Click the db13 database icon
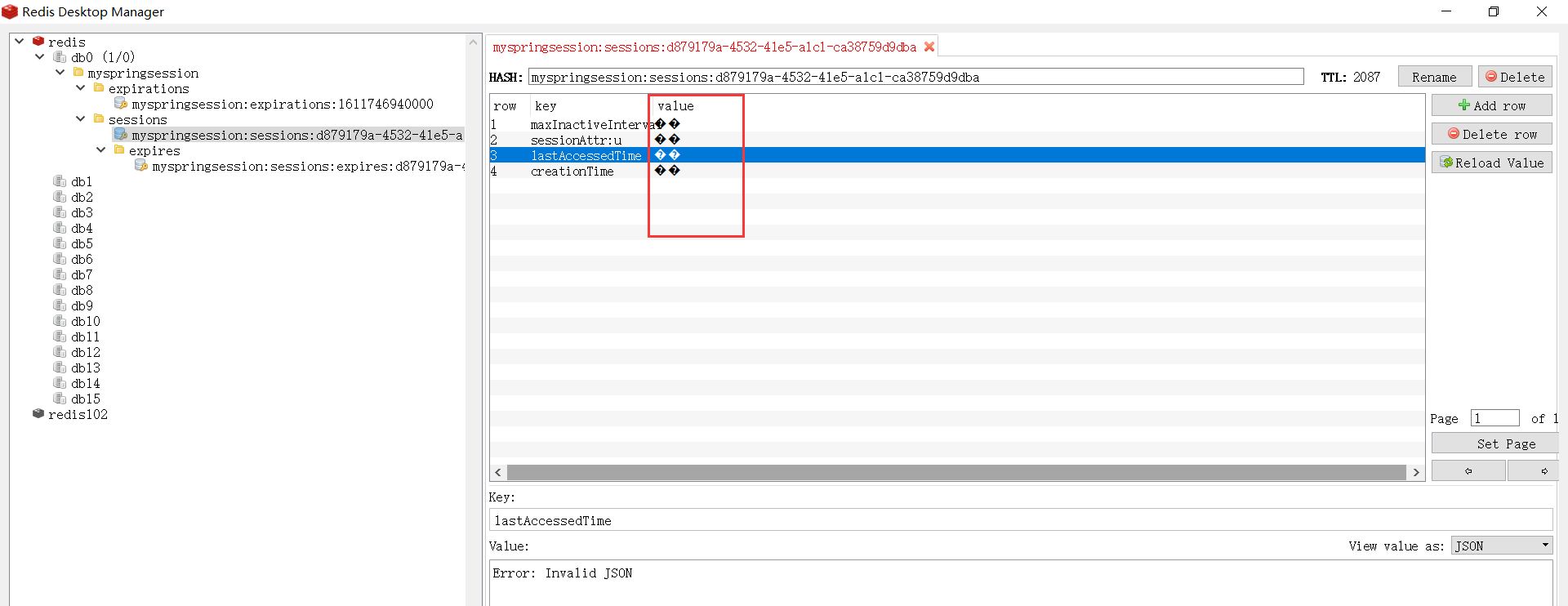Image resolution: width=1568 pixels, height=606 pixels. [x=59, y=367]
